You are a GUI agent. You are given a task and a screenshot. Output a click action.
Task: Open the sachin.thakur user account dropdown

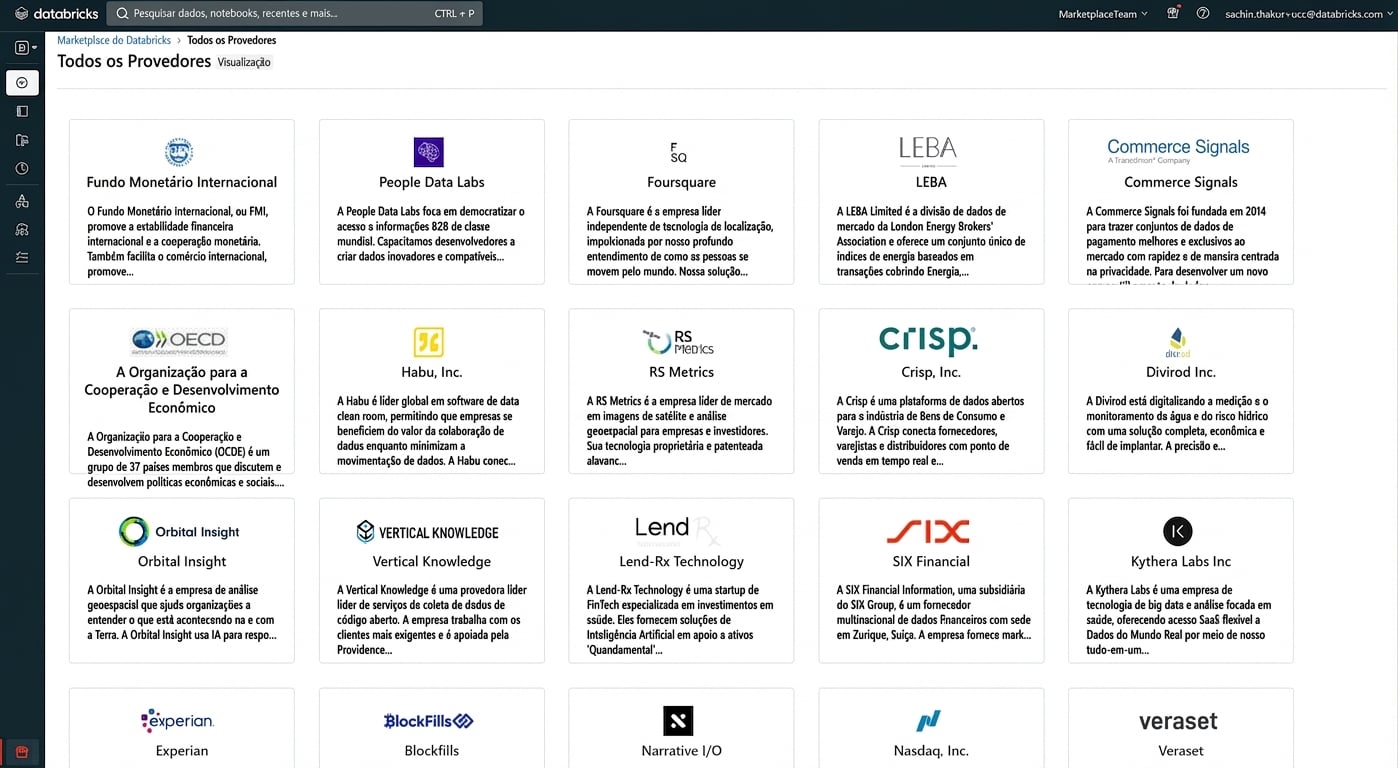pyautogui.click(x=1307, y=14)
